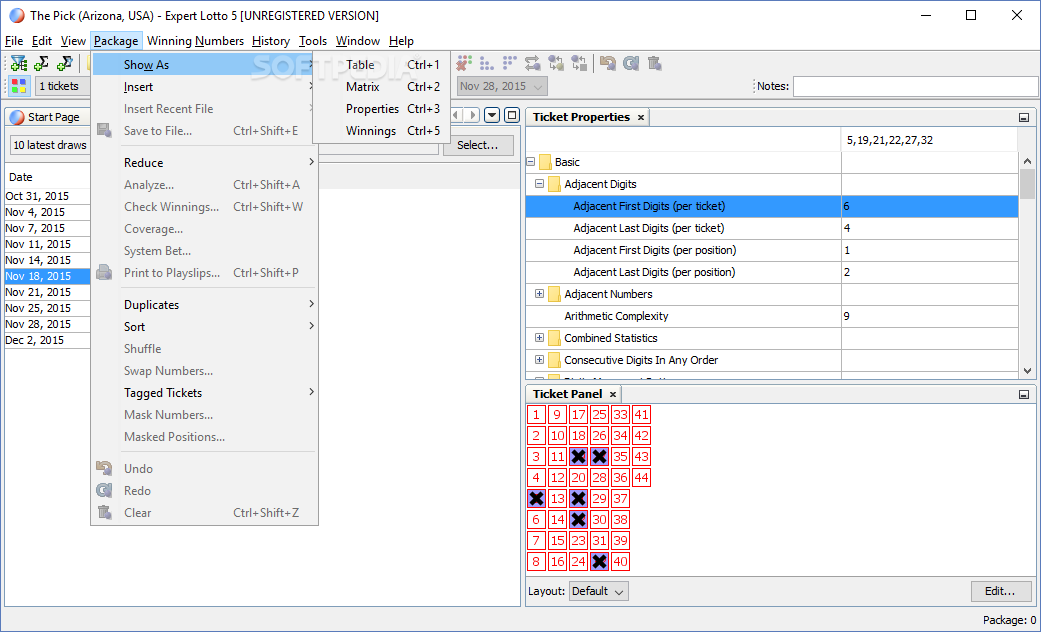
Task: Select the Dec 2, 2015 draw row
Action: click(x=47, y=341)
